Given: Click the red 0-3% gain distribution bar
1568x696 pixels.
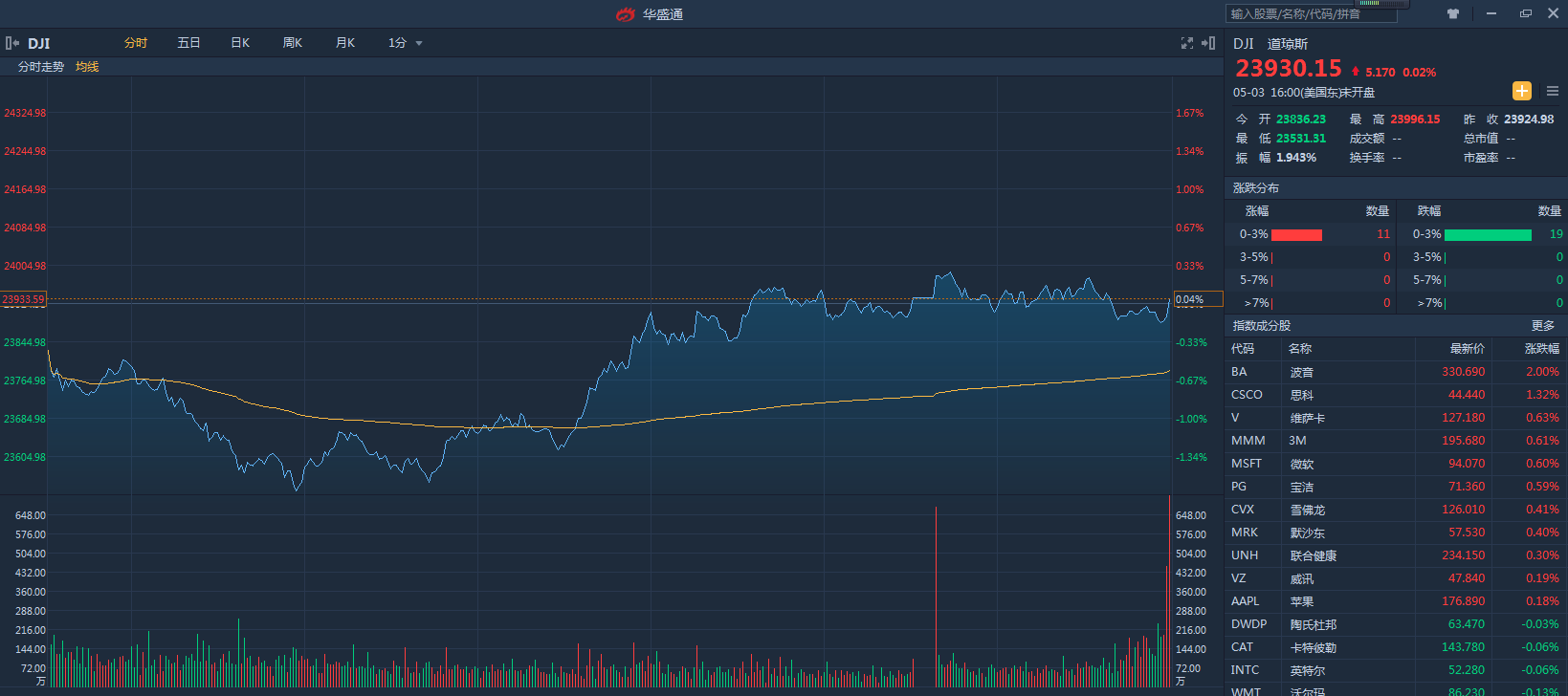Looking at the screenshot, I should click(1296, 234).
